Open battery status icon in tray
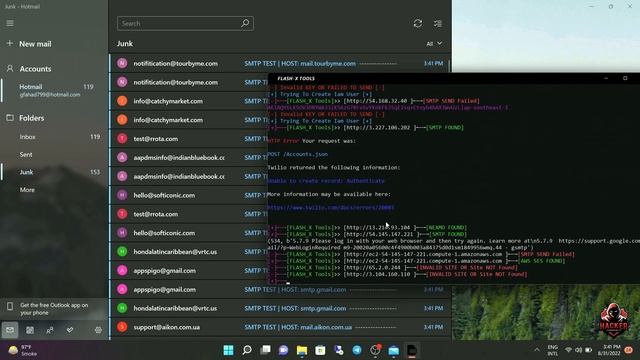This screenshot has height=360, width=640. pyautogui.click(x=589, y=350)
